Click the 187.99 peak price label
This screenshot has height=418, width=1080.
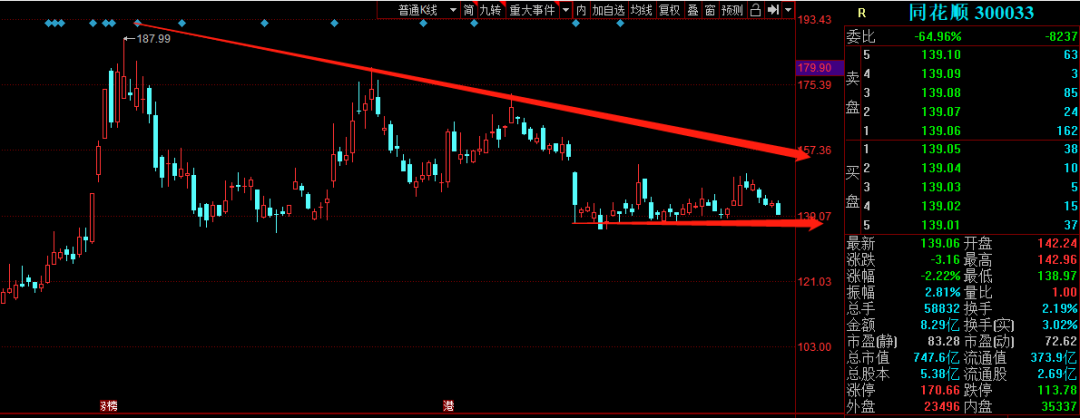coord(153,39)
